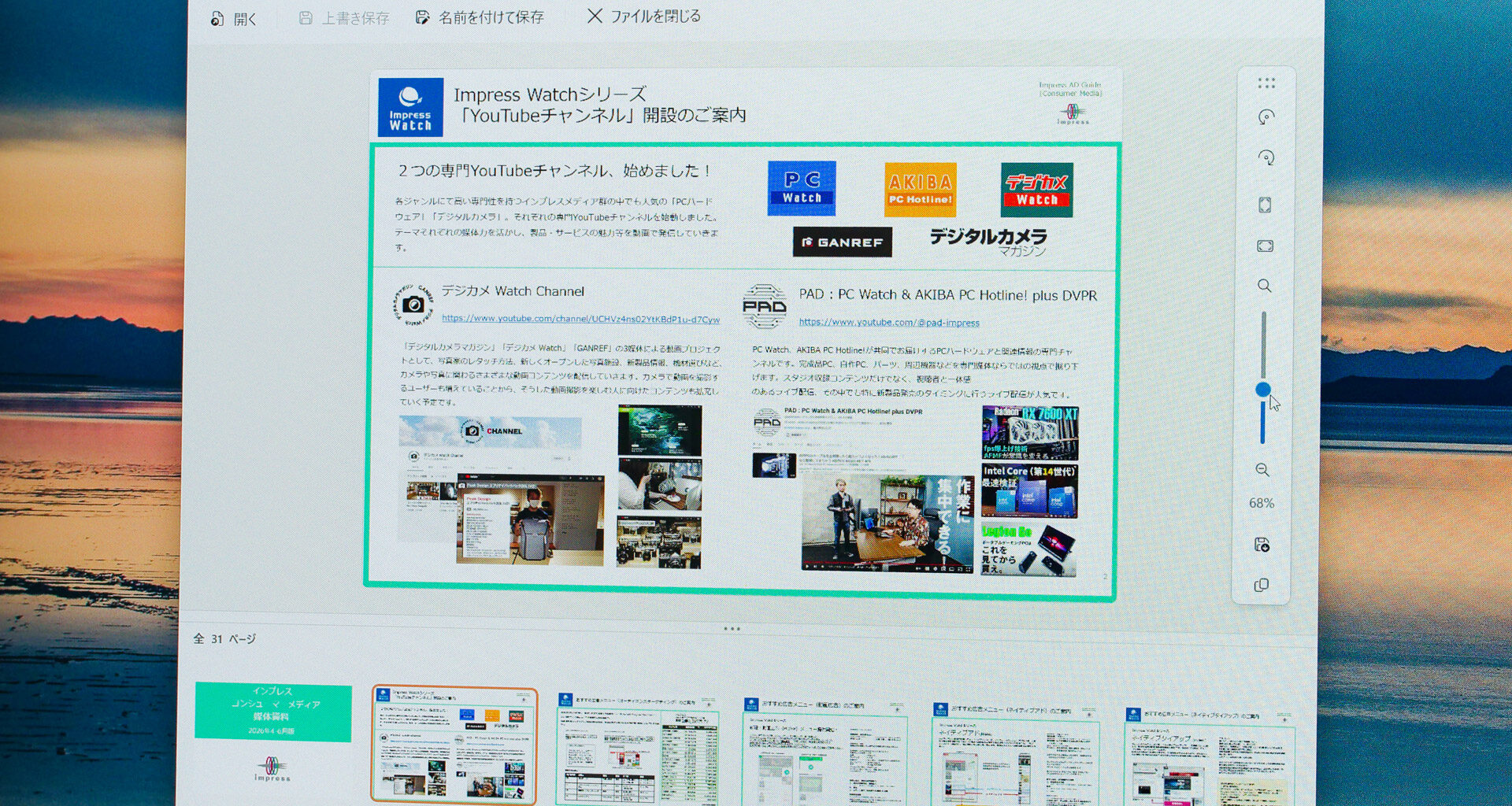The width and height of the screenshot is (1512, 806).
Task: Select the highlighted YouTube channel page thumbnail
Action: click(x=454, y=745)
